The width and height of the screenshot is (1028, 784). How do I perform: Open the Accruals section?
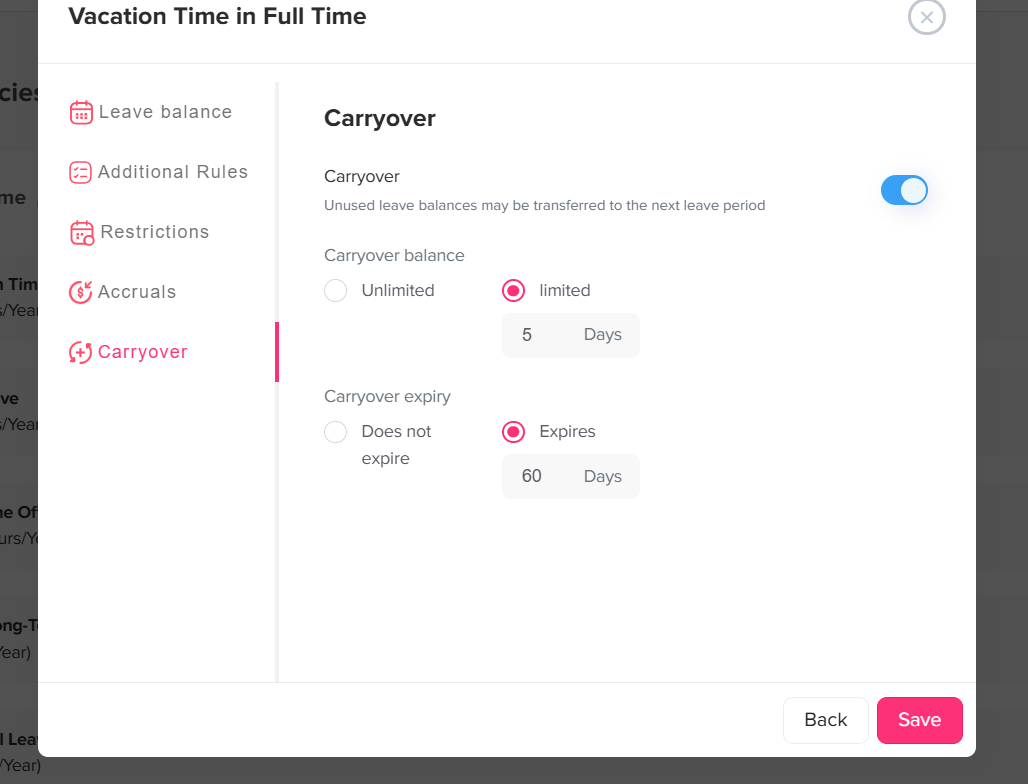coord(137,292)
